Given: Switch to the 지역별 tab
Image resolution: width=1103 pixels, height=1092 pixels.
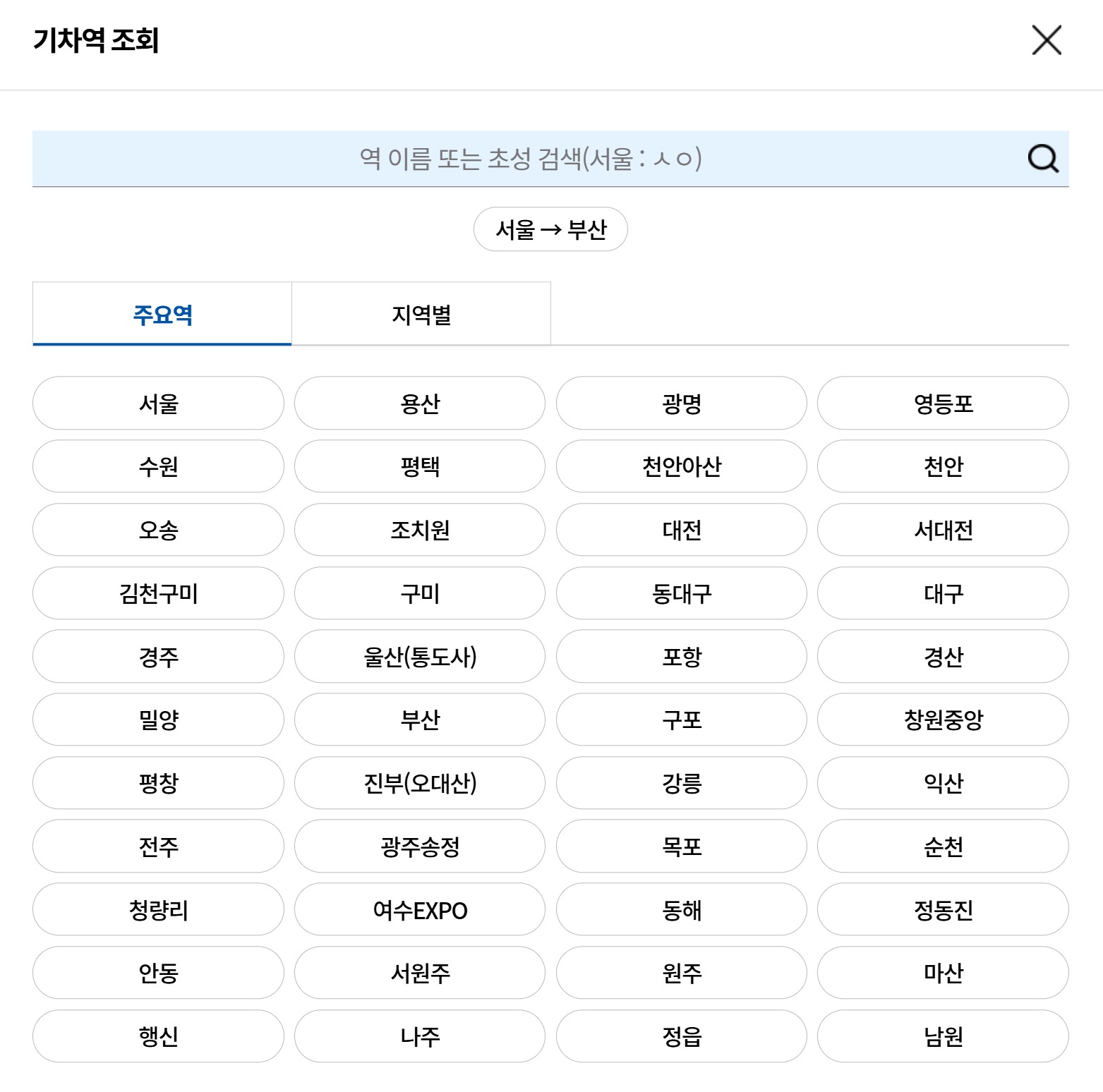Looking at the screenshot, I should coord(421,315).
